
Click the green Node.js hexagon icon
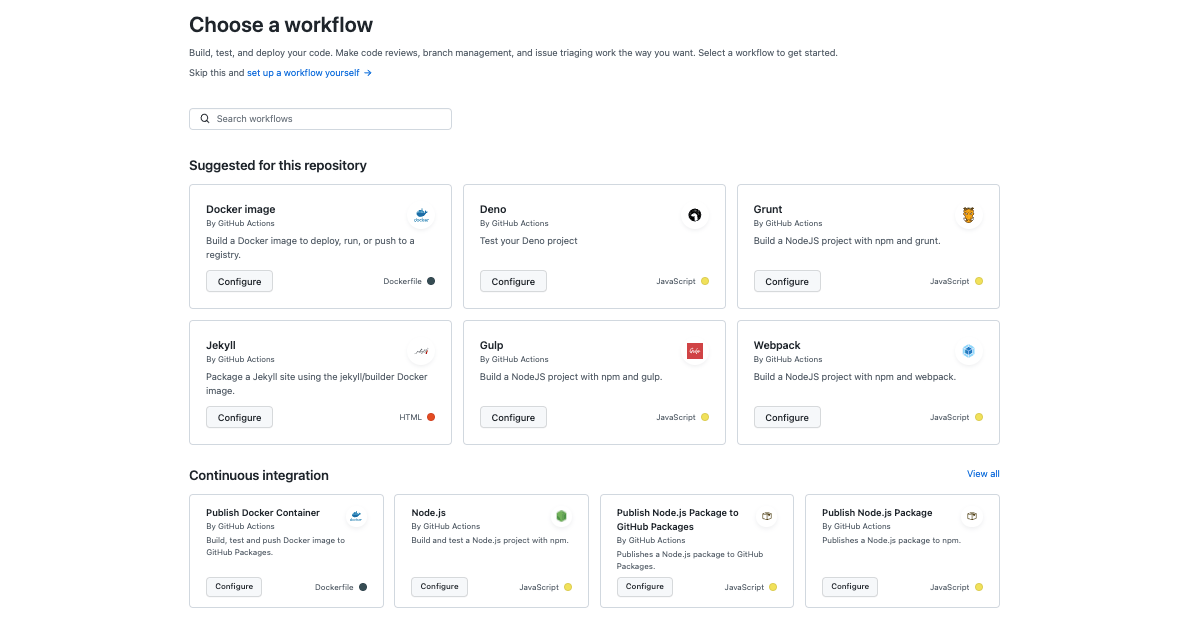pyautogui.click(x=561, y=517)
